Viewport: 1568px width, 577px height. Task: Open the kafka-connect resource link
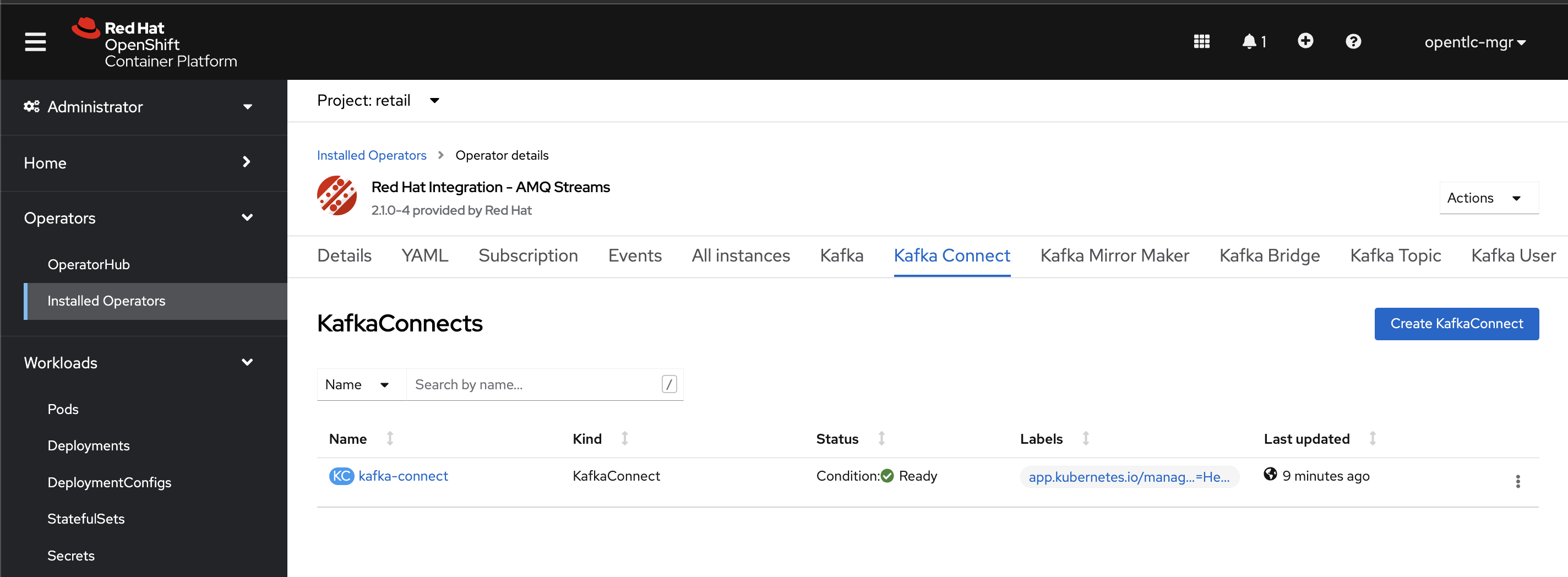403,476
